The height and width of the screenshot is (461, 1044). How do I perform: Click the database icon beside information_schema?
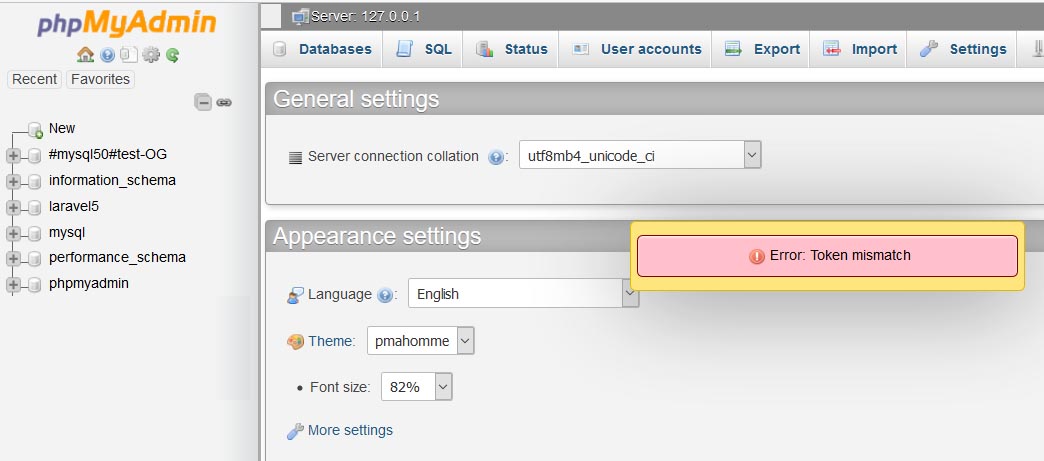point(35,181)
